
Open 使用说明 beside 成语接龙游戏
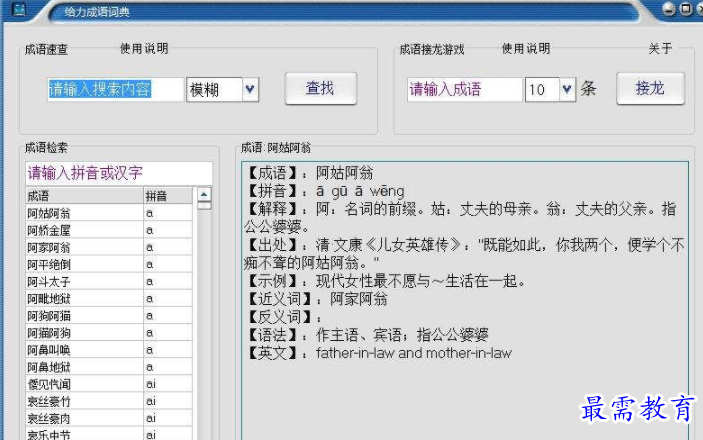pyautogui.click(x=525, y=48)
